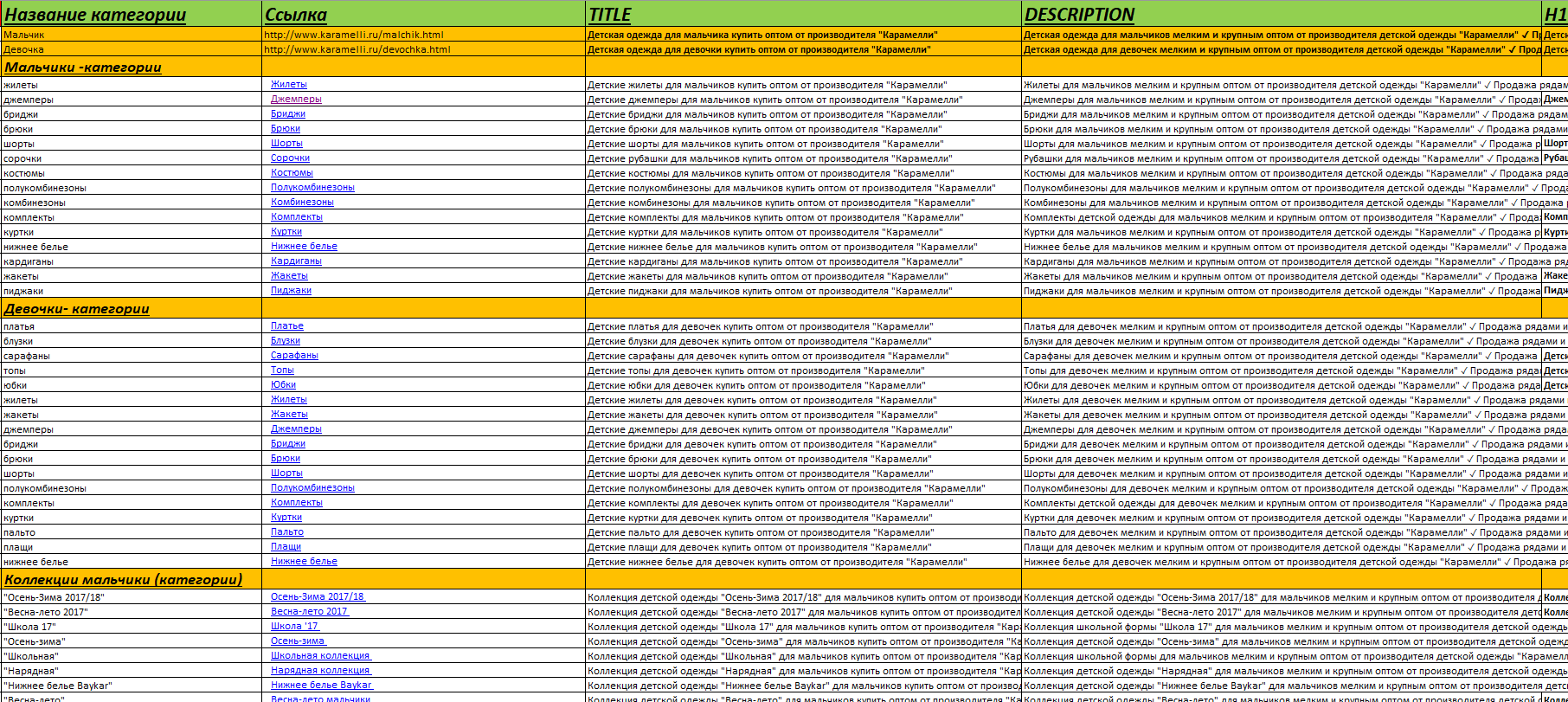Select the "Нижнее белье Baykar" name cell
Image resolution: width=1568 pixels, height=702 pixels.
131,686
